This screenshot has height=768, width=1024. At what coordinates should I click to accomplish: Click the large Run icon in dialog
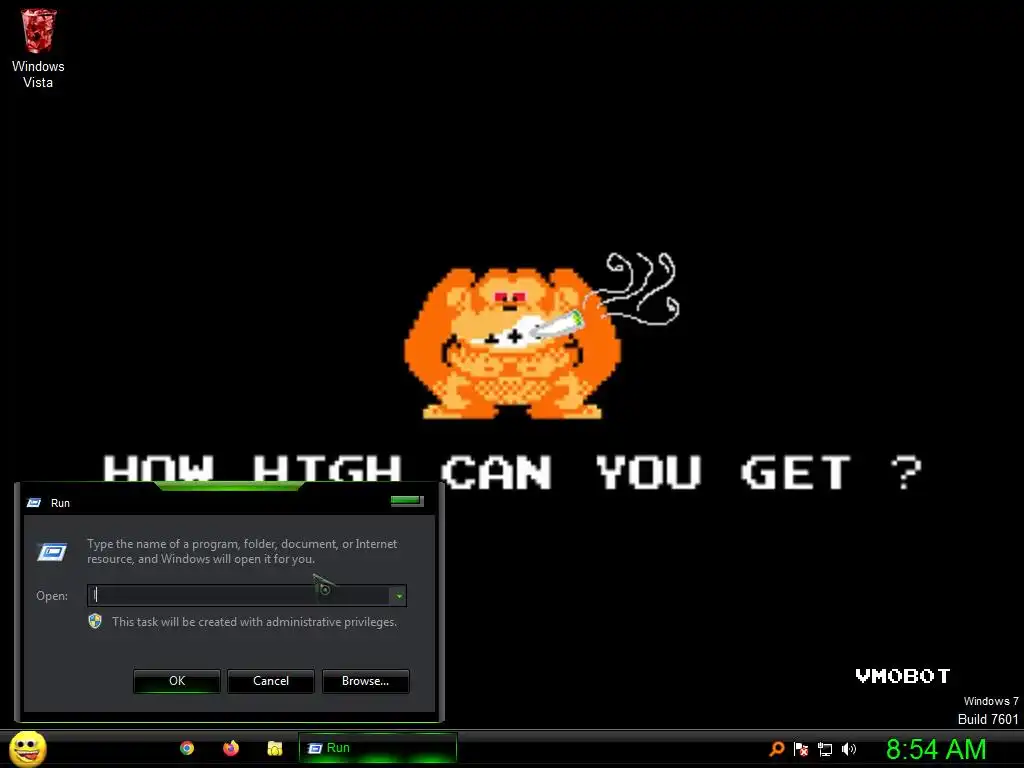52,552
